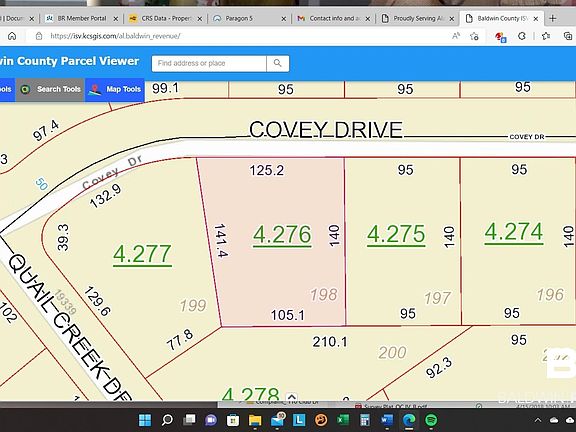Image resolution: width=576 pixels, height=432 pixels.
Task: Click lot number 198
Action: click(324, 295)
